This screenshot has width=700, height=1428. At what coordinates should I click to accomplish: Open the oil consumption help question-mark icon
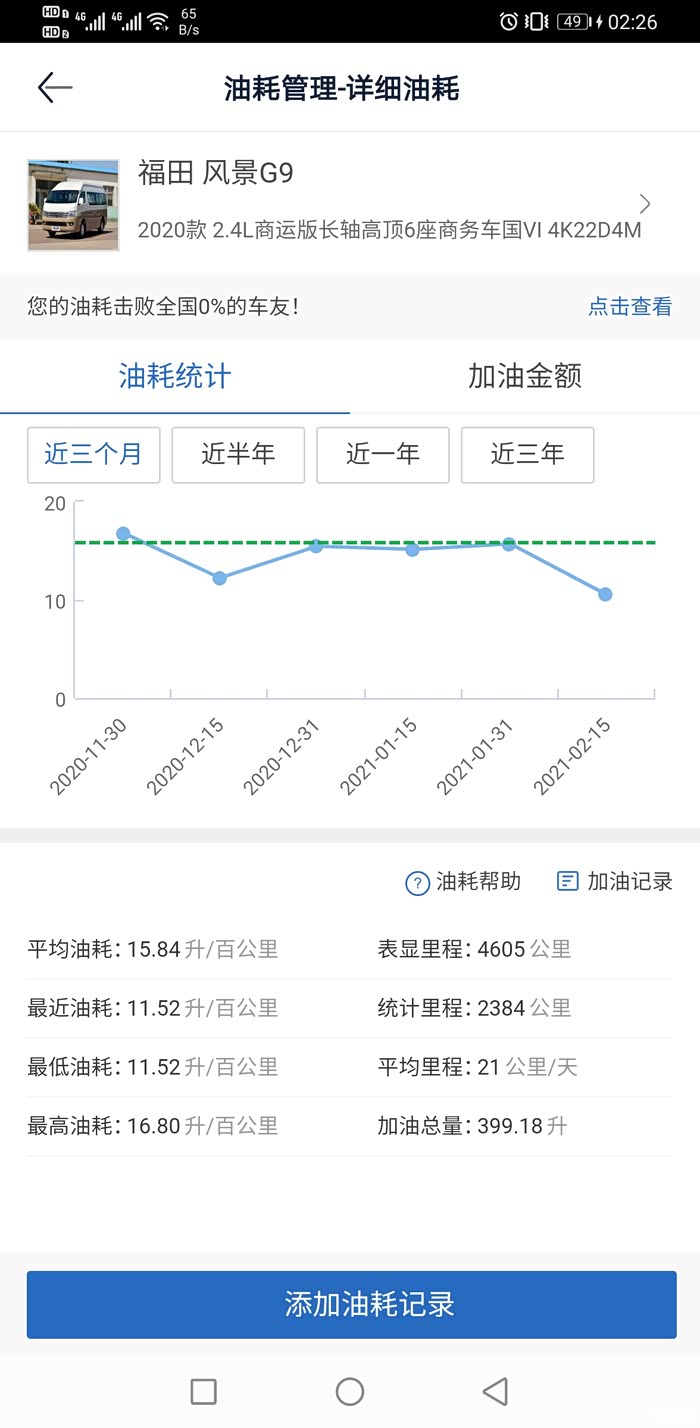[x=417, y=883]
